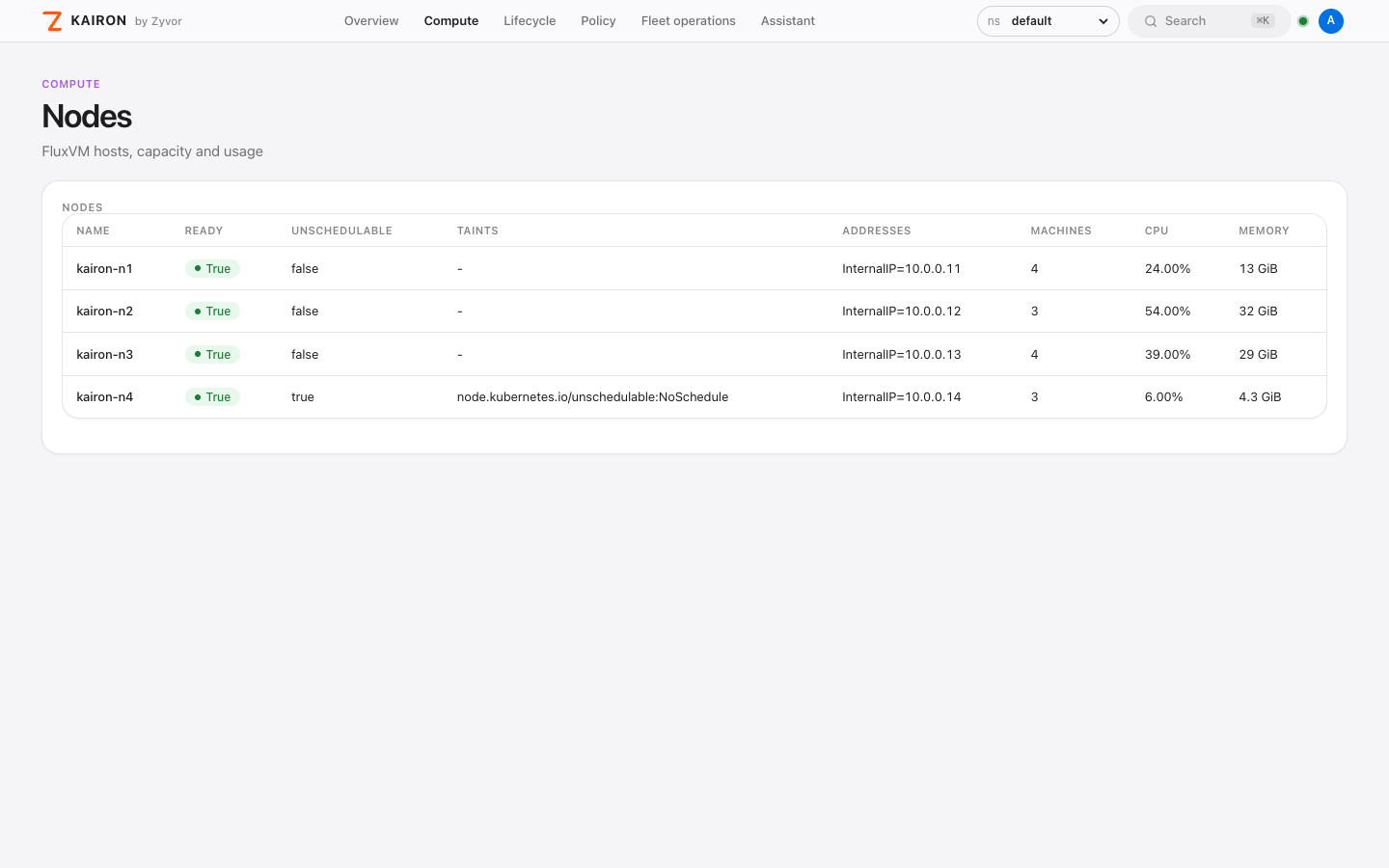Open node kairon-n4

pos(104,396)
